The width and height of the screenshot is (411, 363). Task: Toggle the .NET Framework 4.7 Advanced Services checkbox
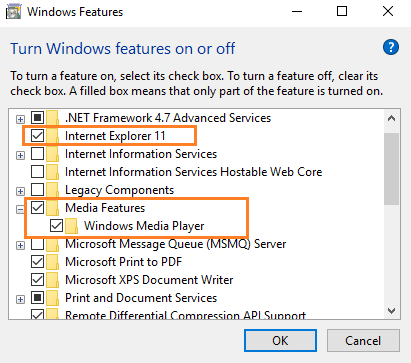coord(37,118)
